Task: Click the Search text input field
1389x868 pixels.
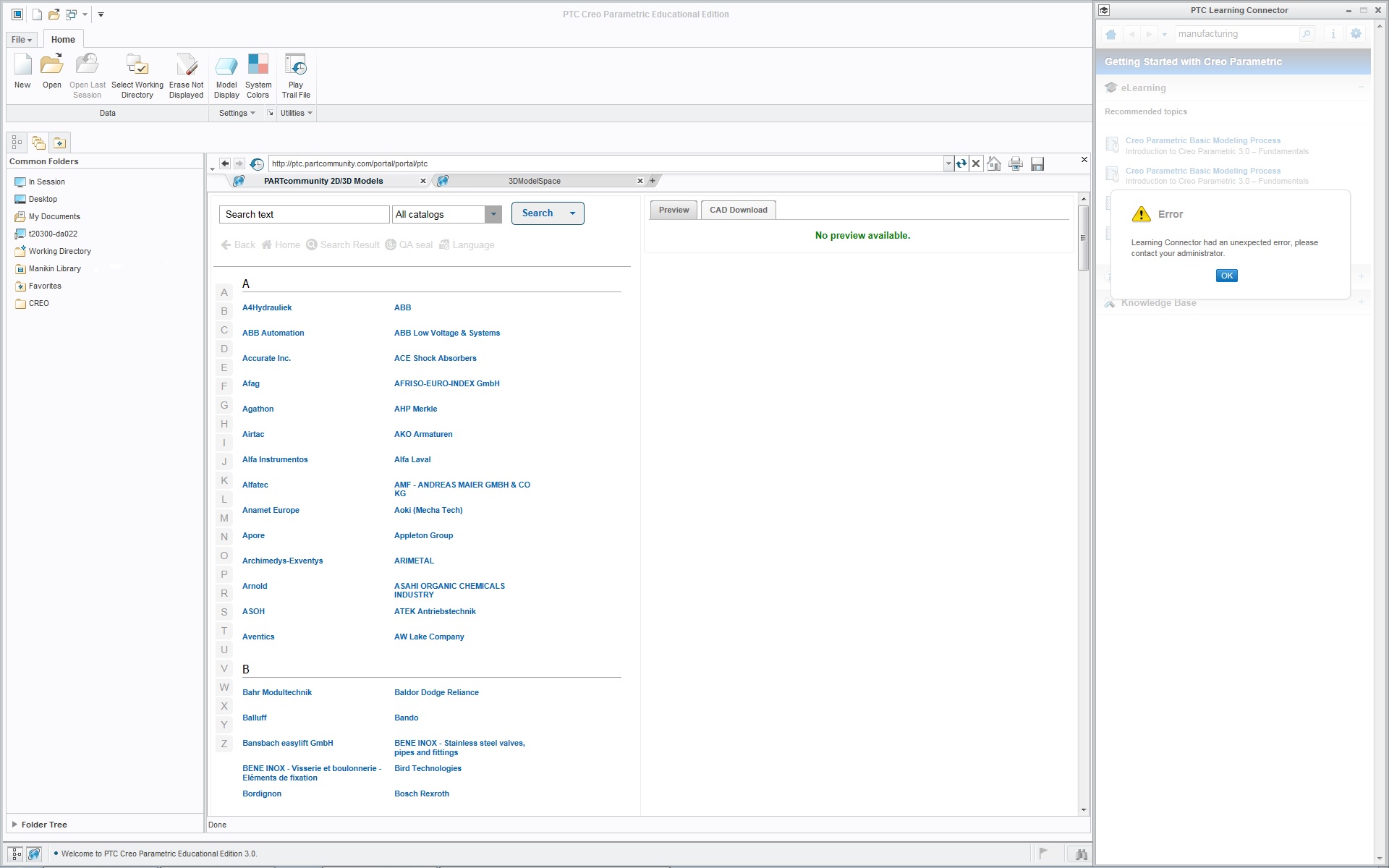Action: click(304, 215)
